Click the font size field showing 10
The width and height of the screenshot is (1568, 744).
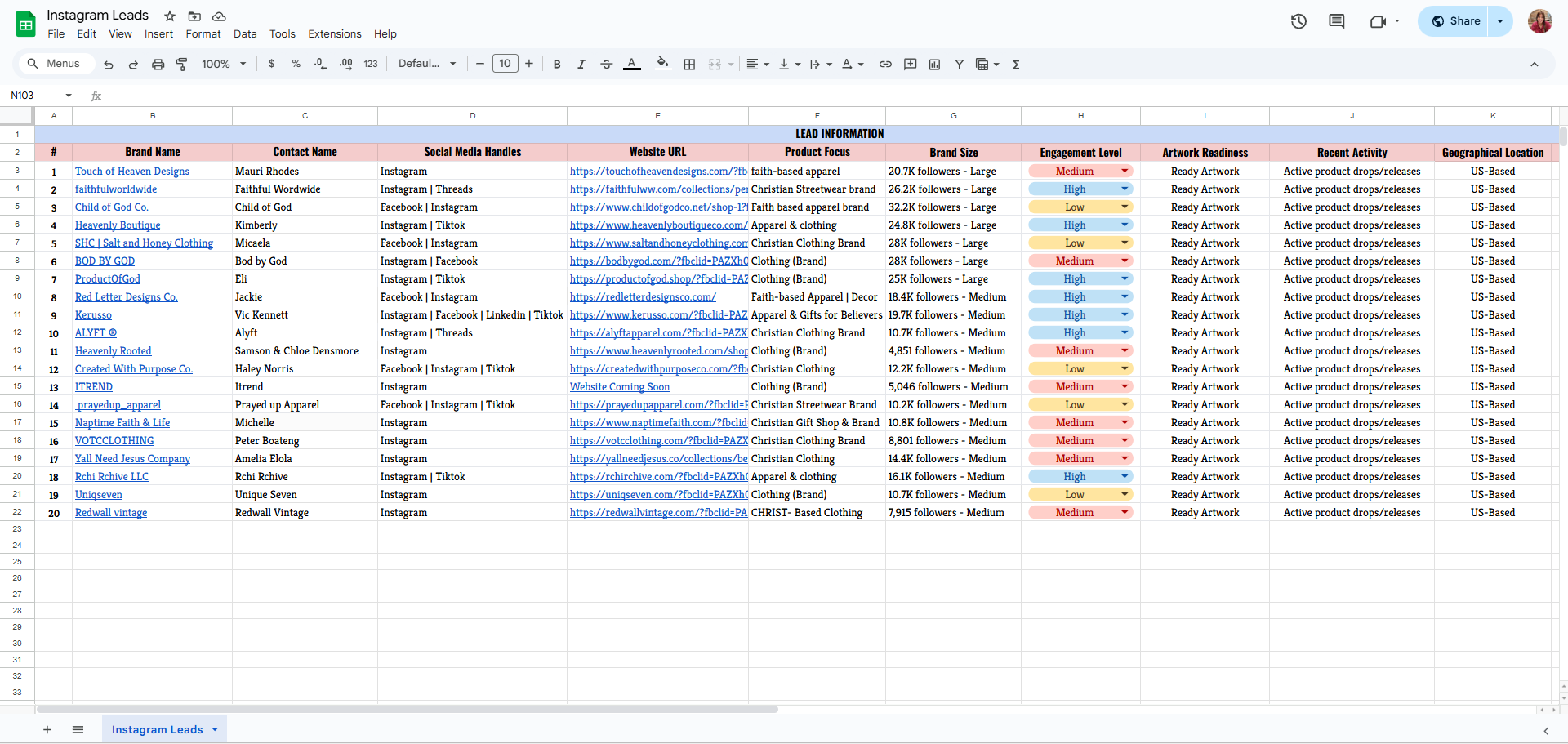click(x=506, y=64)
